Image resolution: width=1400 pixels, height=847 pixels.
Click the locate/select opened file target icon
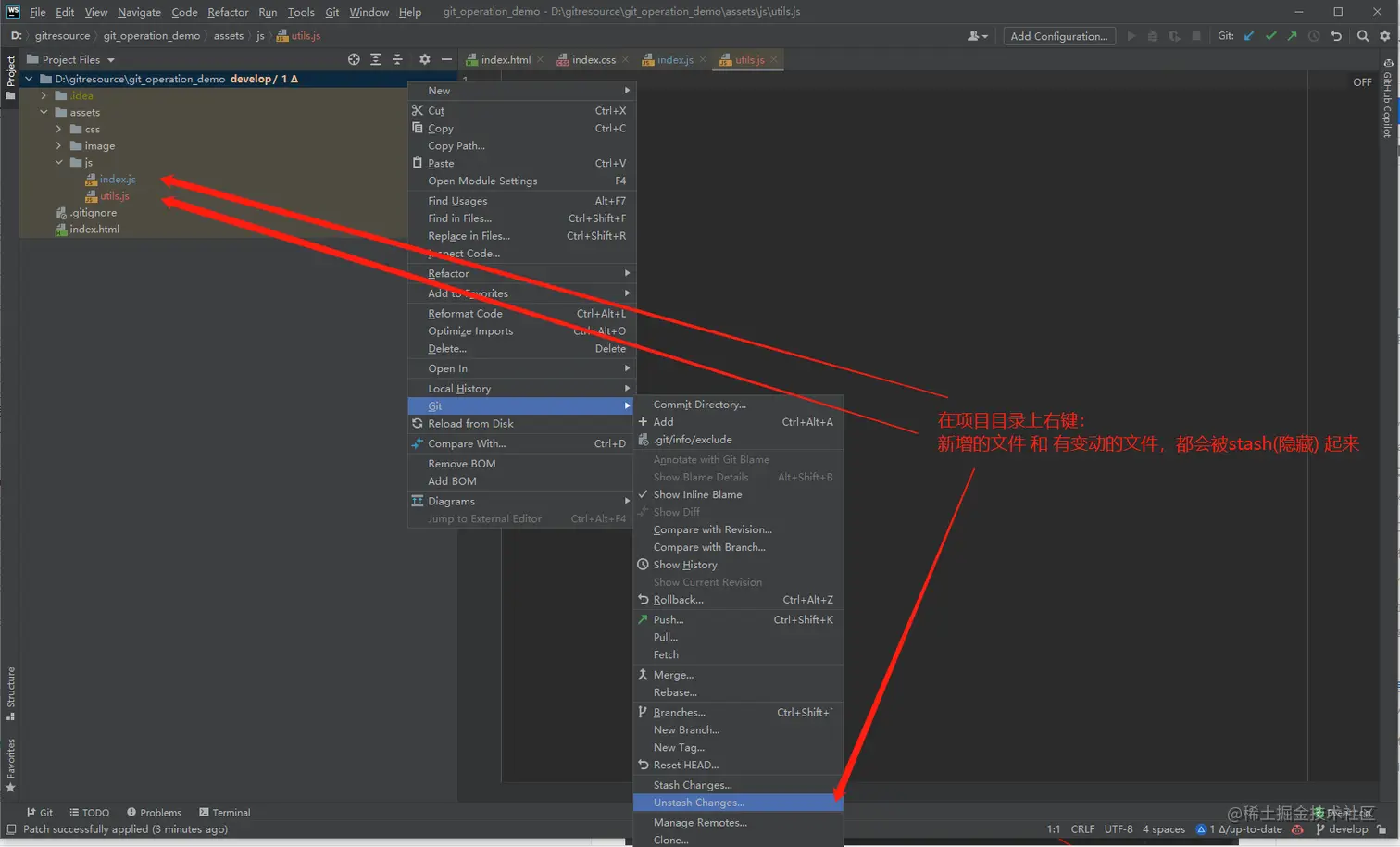coord(354,59)
